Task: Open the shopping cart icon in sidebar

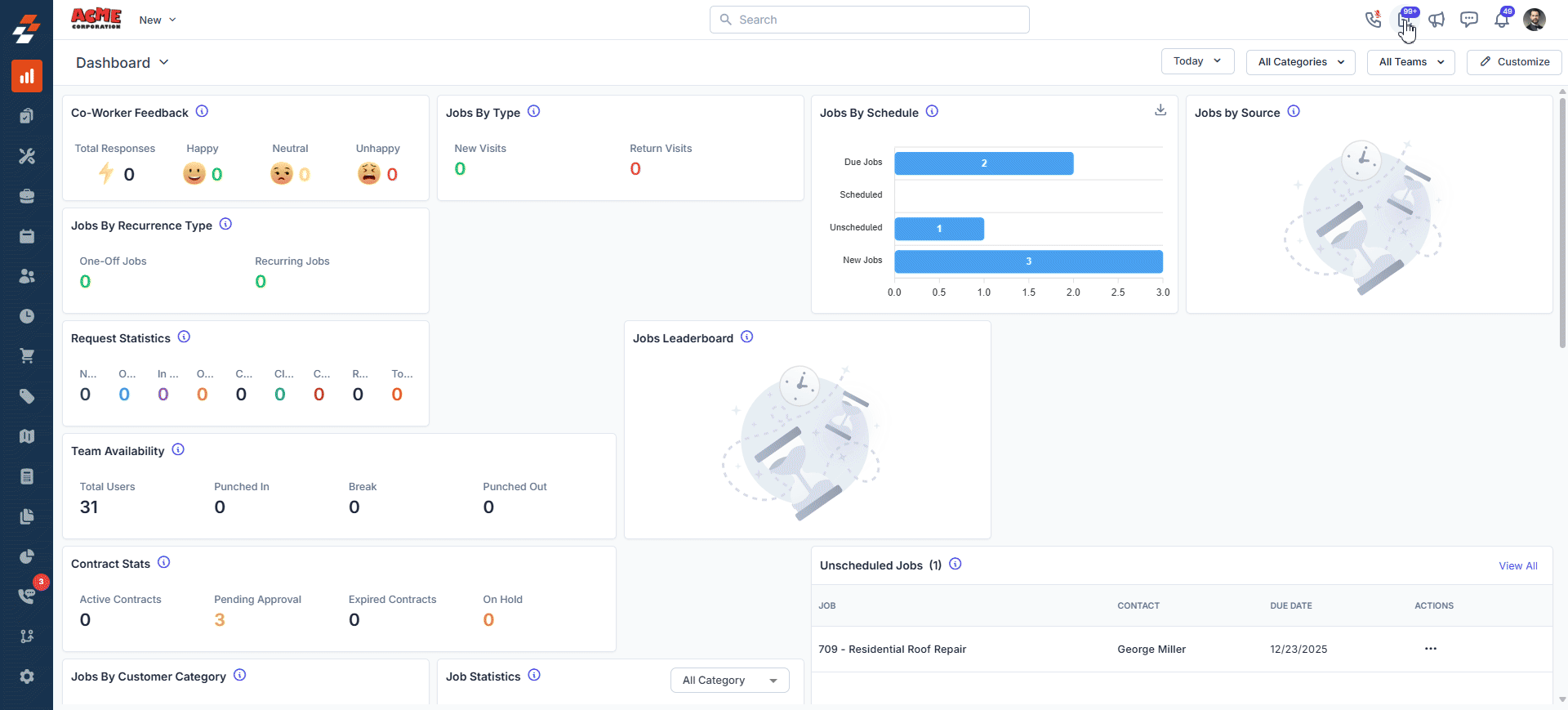Action: 27,356
